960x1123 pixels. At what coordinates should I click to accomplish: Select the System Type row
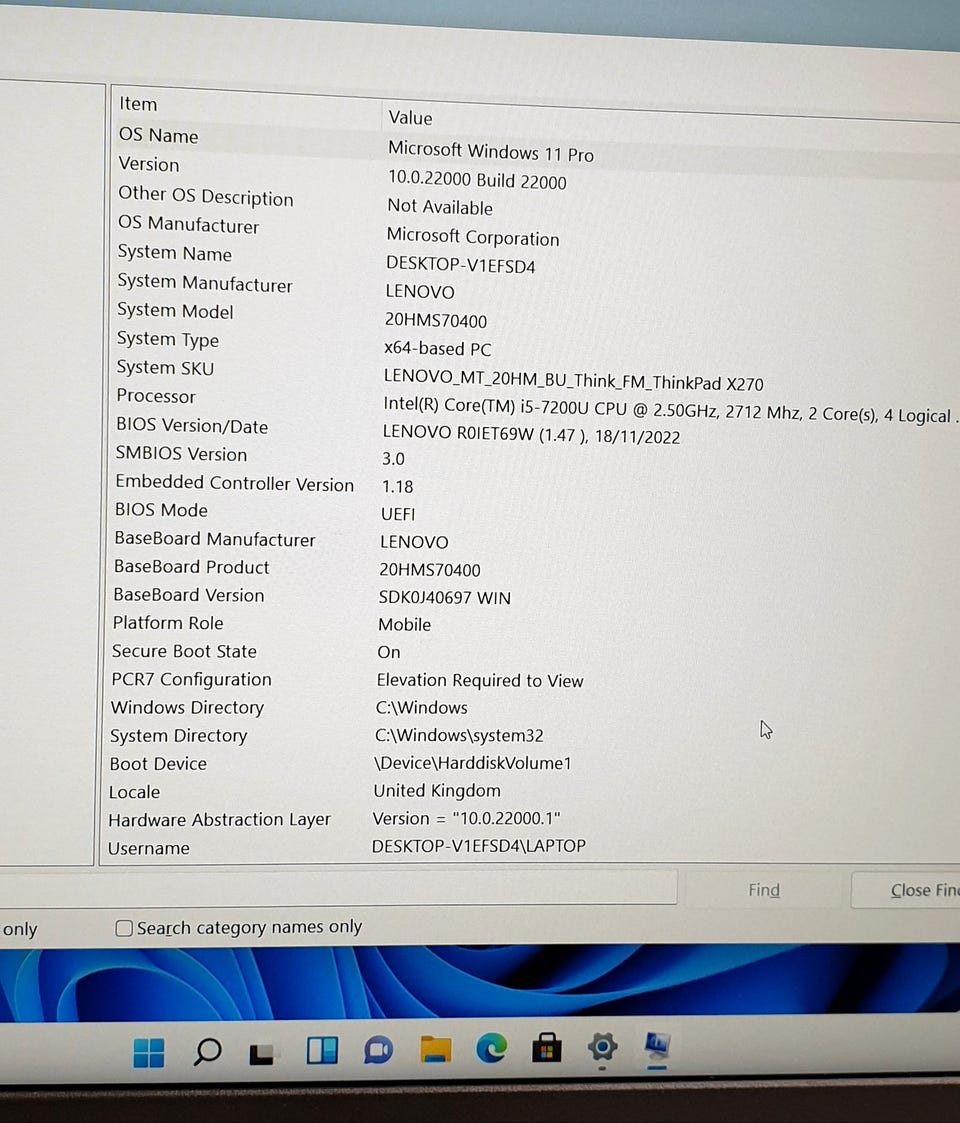pyautogui.click(x=168, y=339)
